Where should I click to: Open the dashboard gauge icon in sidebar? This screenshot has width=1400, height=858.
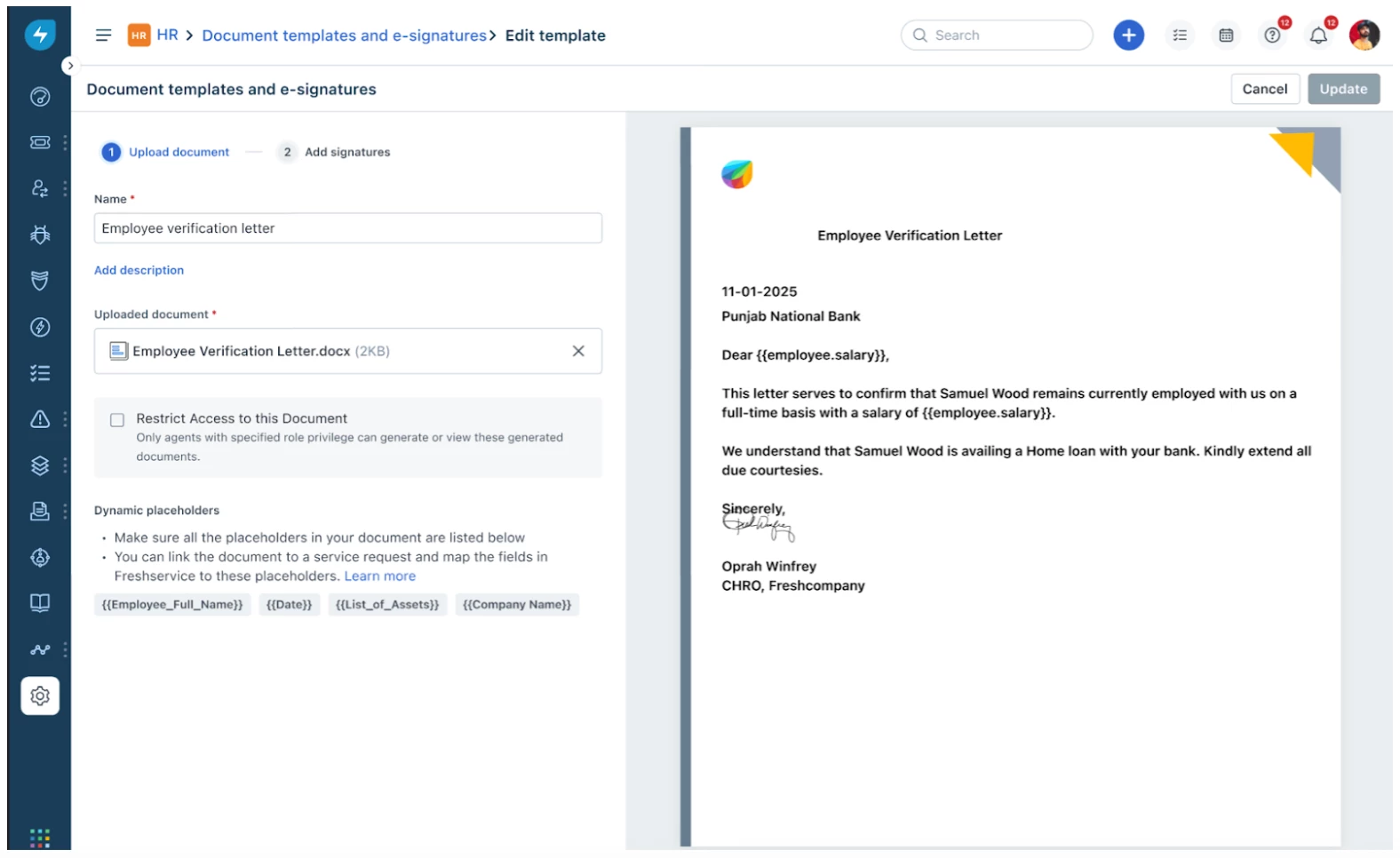tap(40, 97)
